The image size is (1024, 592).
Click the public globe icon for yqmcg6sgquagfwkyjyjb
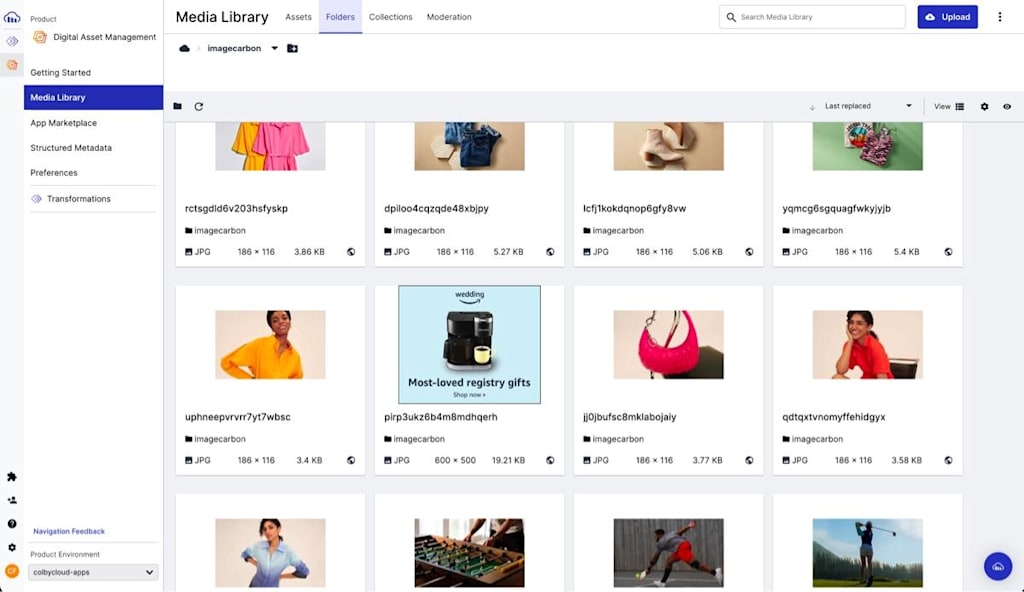(949, 252)
